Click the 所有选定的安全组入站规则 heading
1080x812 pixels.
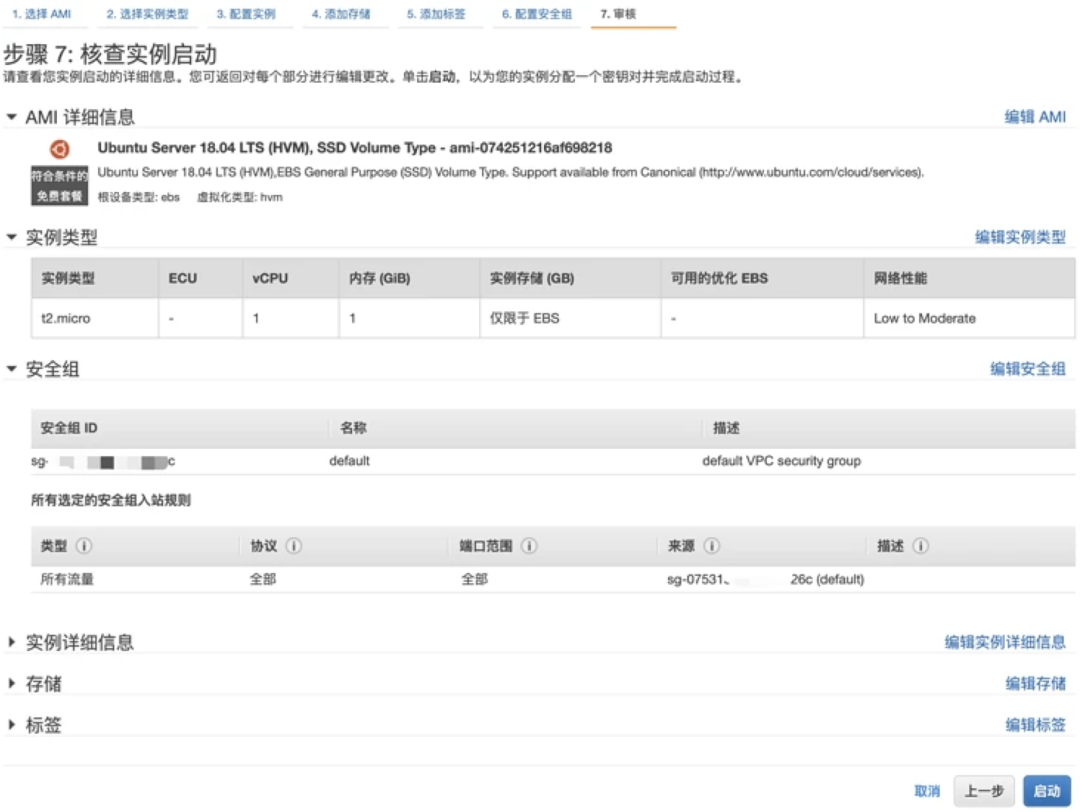pyautogui.click(x=111, y=500)
